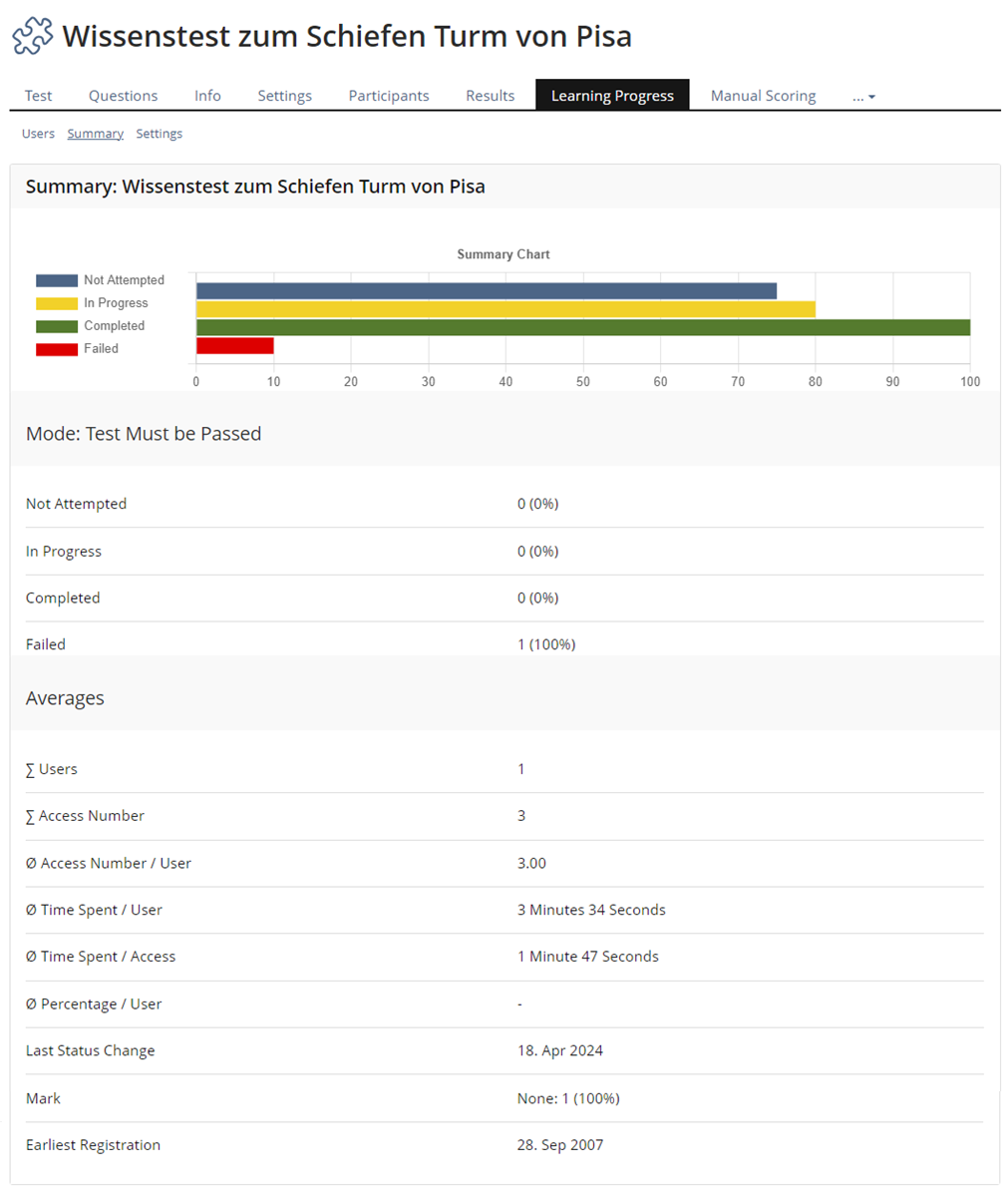This screenshot has width=1005, height=1204.
Task: Click the Summary sub-tab link
Action: [95, 134]
